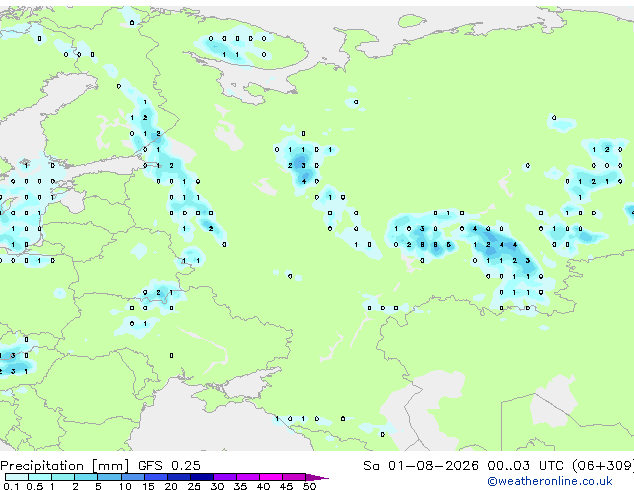Click the 1–2 mm legend swatch

click(63, 477)
